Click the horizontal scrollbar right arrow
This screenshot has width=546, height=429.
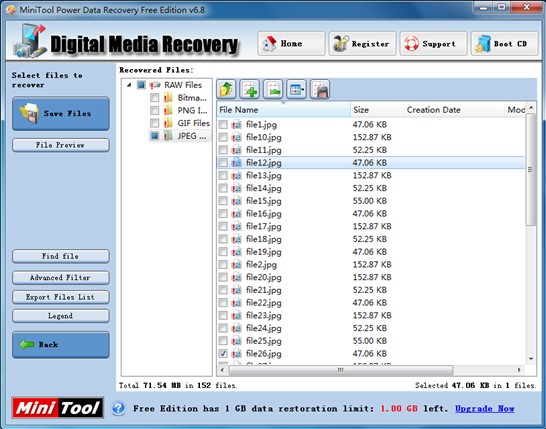click(519, 370)
